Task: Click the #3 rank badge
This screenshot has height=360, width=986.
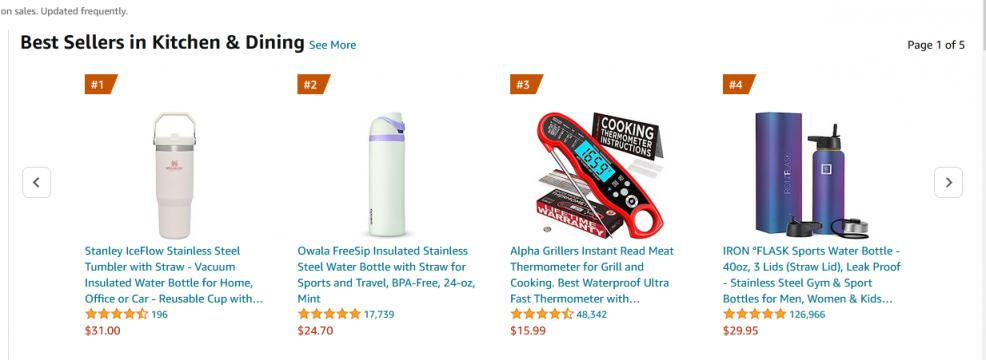Action: 526,84
